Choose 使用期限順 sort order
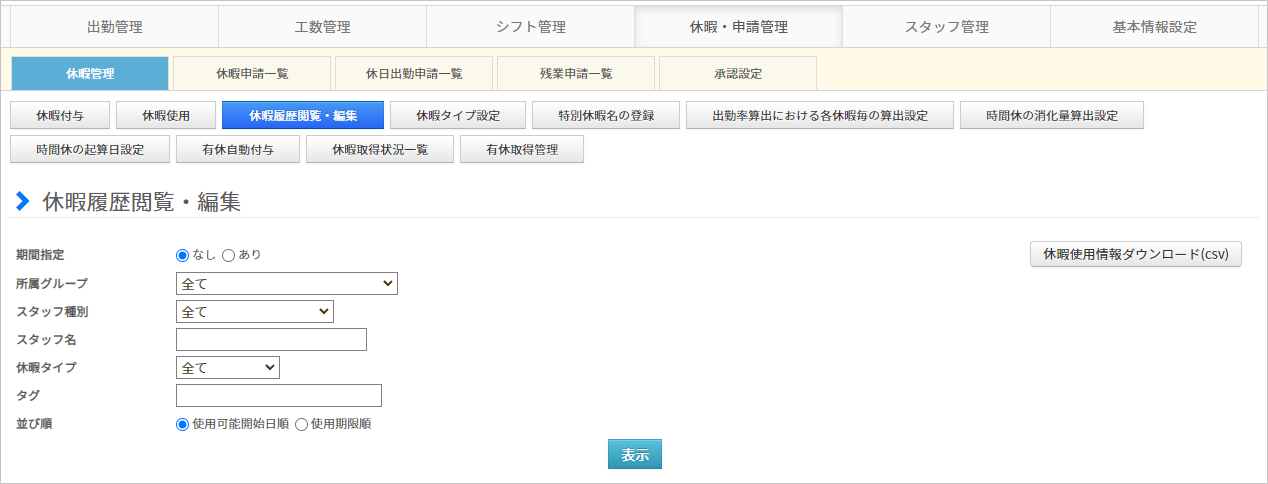 pyautogui.click(x=301, y=424)
